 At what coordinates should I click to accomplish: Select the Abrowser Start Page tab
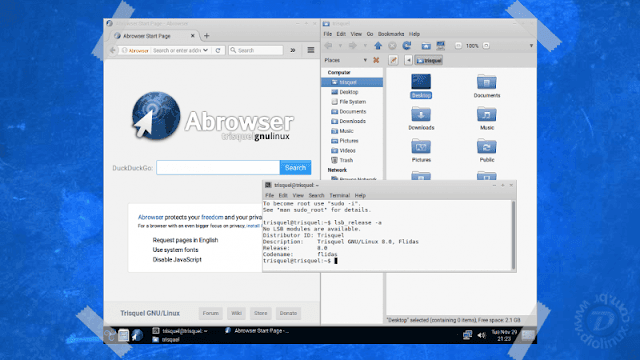(154, 36)
